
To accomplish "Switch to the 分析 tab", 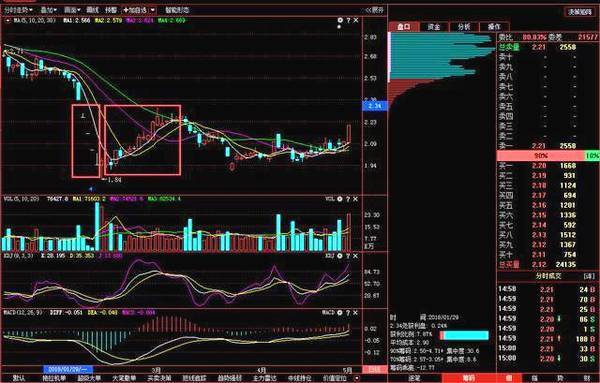I will (x=464, y=27).
